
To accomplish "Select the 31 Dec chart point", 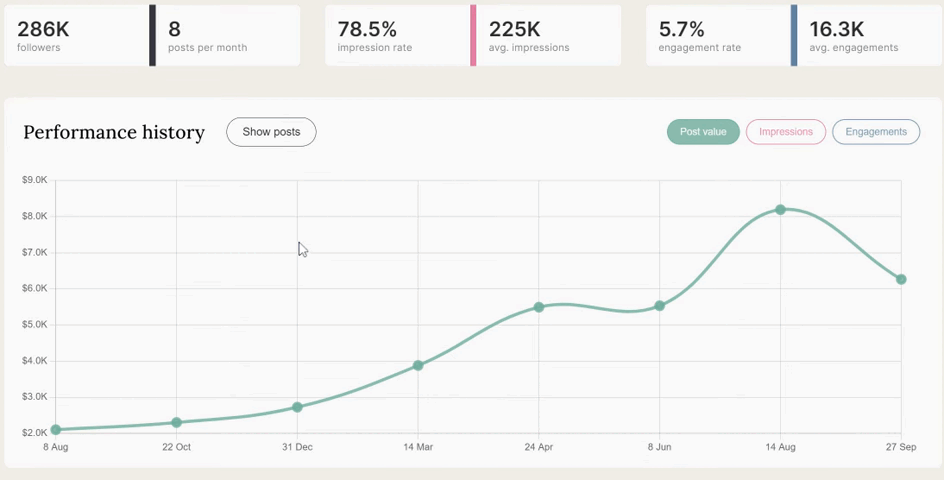I will click(x=297, y=407).
